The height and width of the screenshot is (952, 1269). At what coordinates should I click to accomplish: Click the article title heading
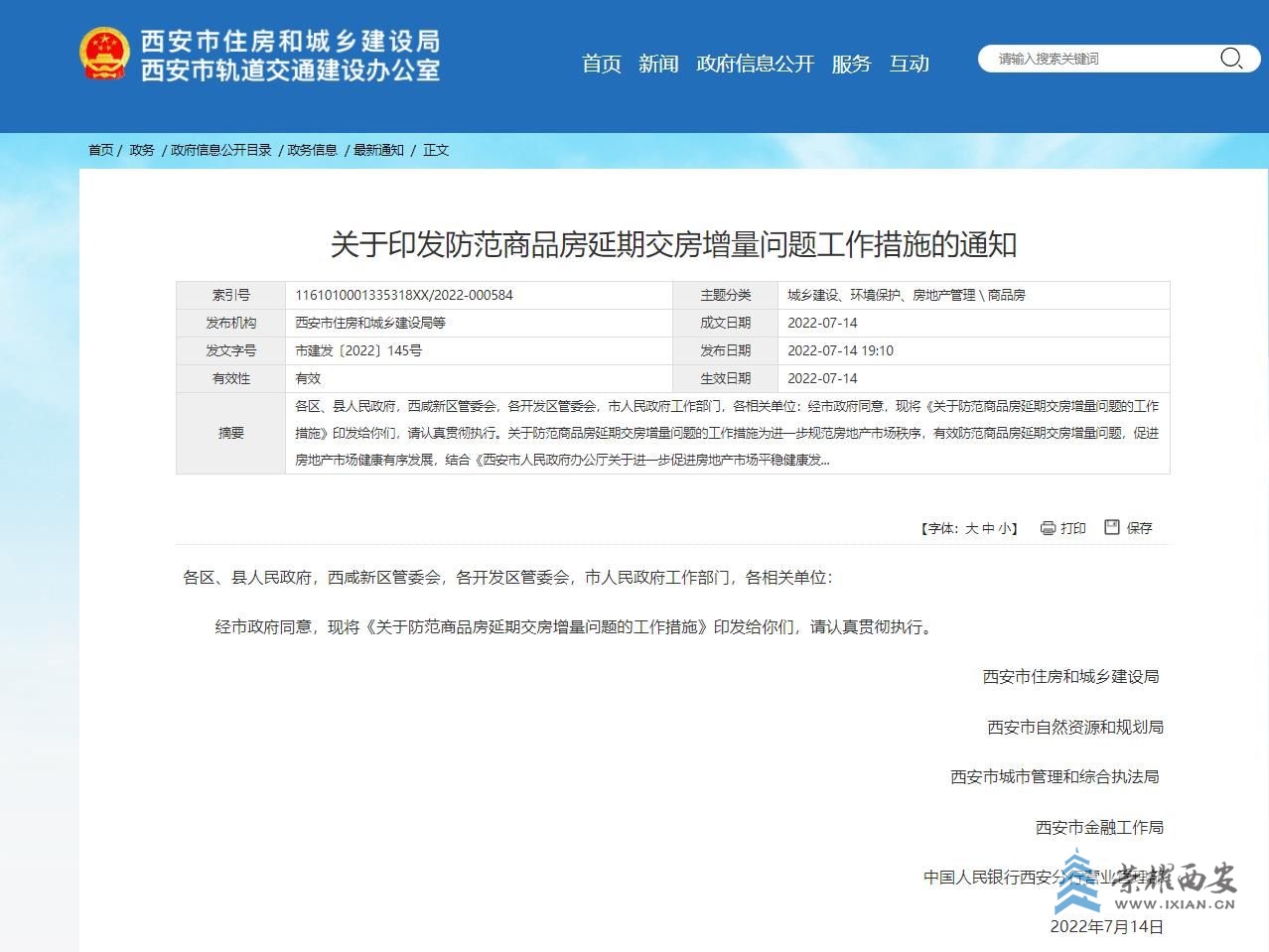673,244
